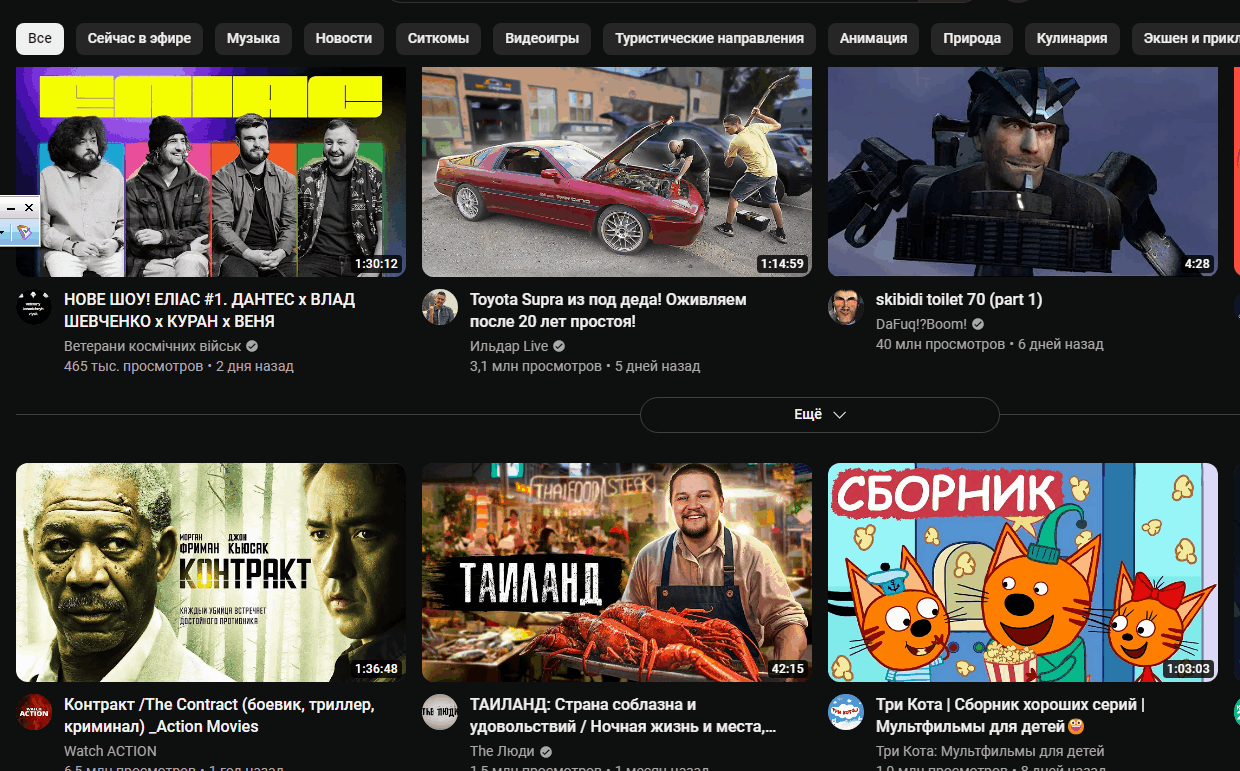Click the 1:03:03 duration badge
Screen dimensions: 1240x771
1188,669
